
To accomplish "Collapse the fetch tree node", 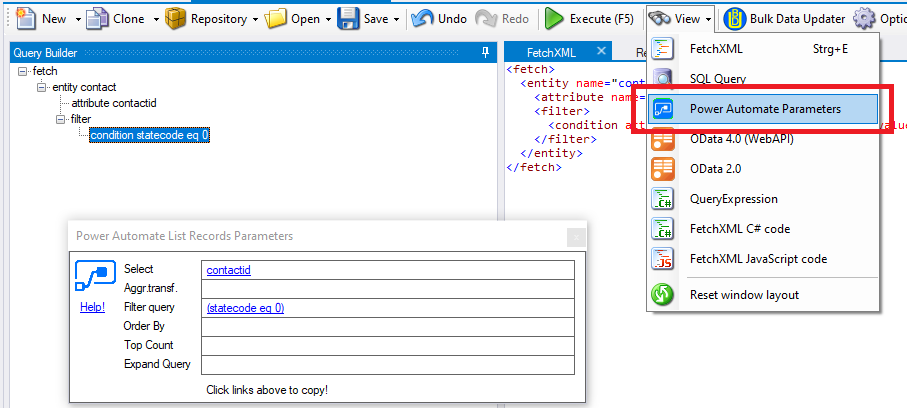I will coord(23,71).
